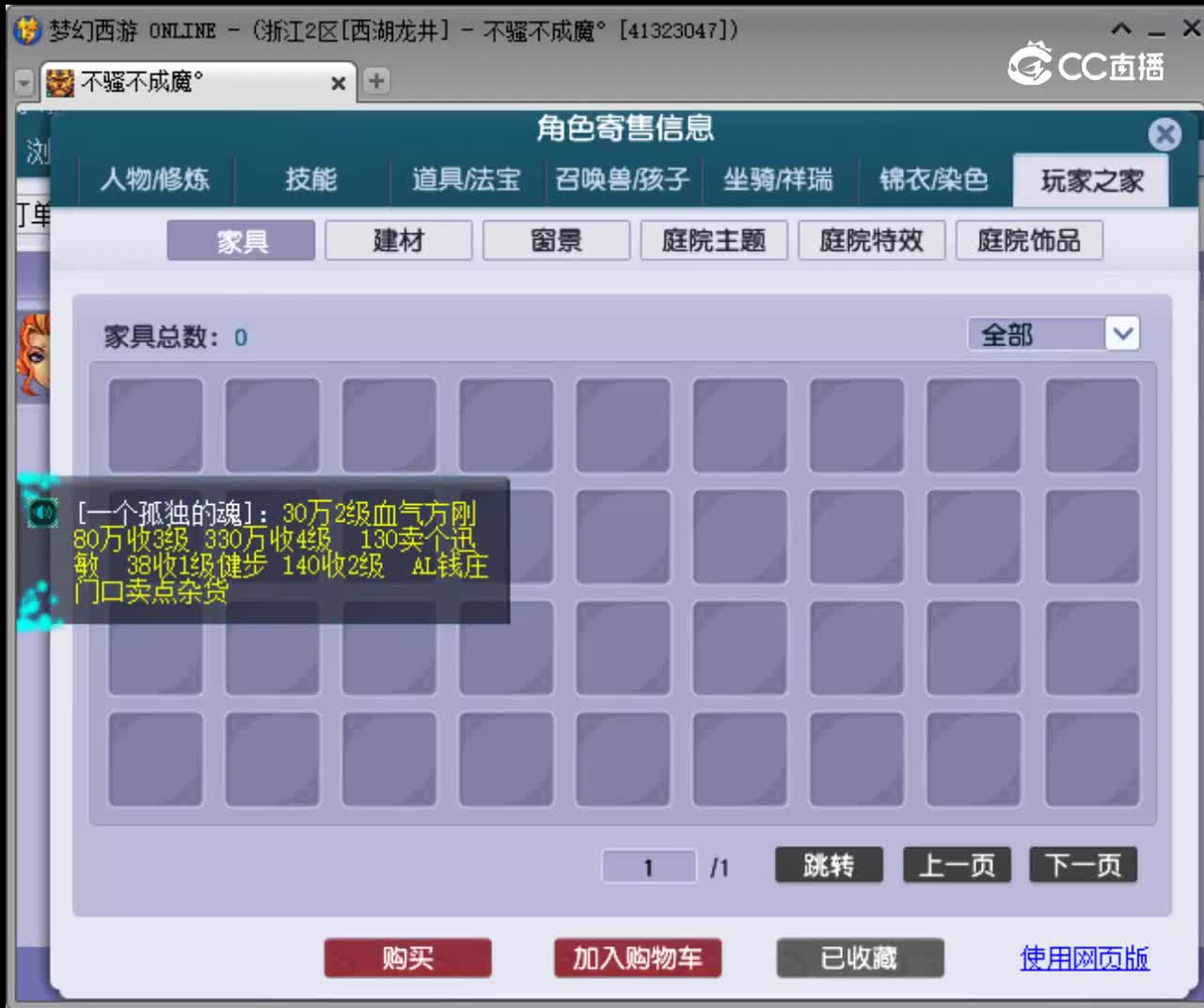Screen dimensions: 1204x1008
Task: Click the chat channel icon beside 一个孤独的魂
Action: 41,512
